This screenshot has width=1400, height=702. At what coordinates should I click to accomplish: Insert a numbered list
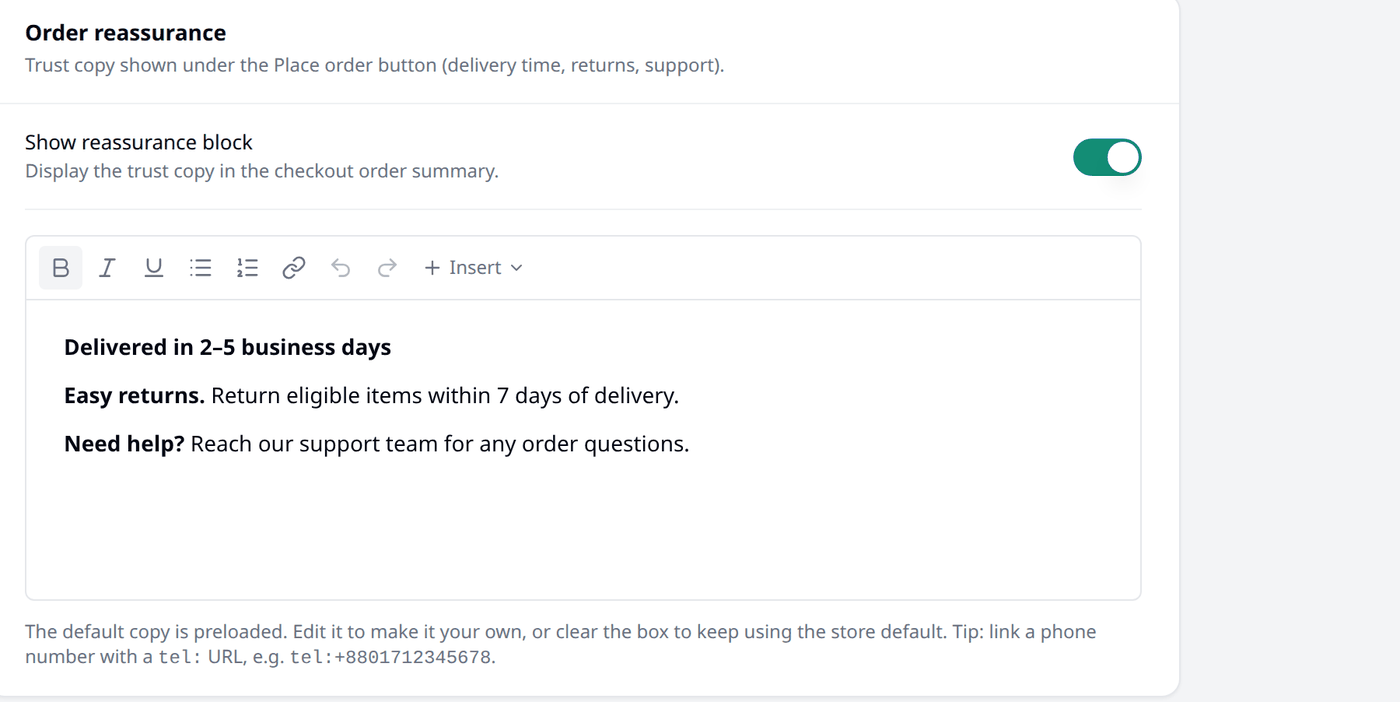point(247,268)
